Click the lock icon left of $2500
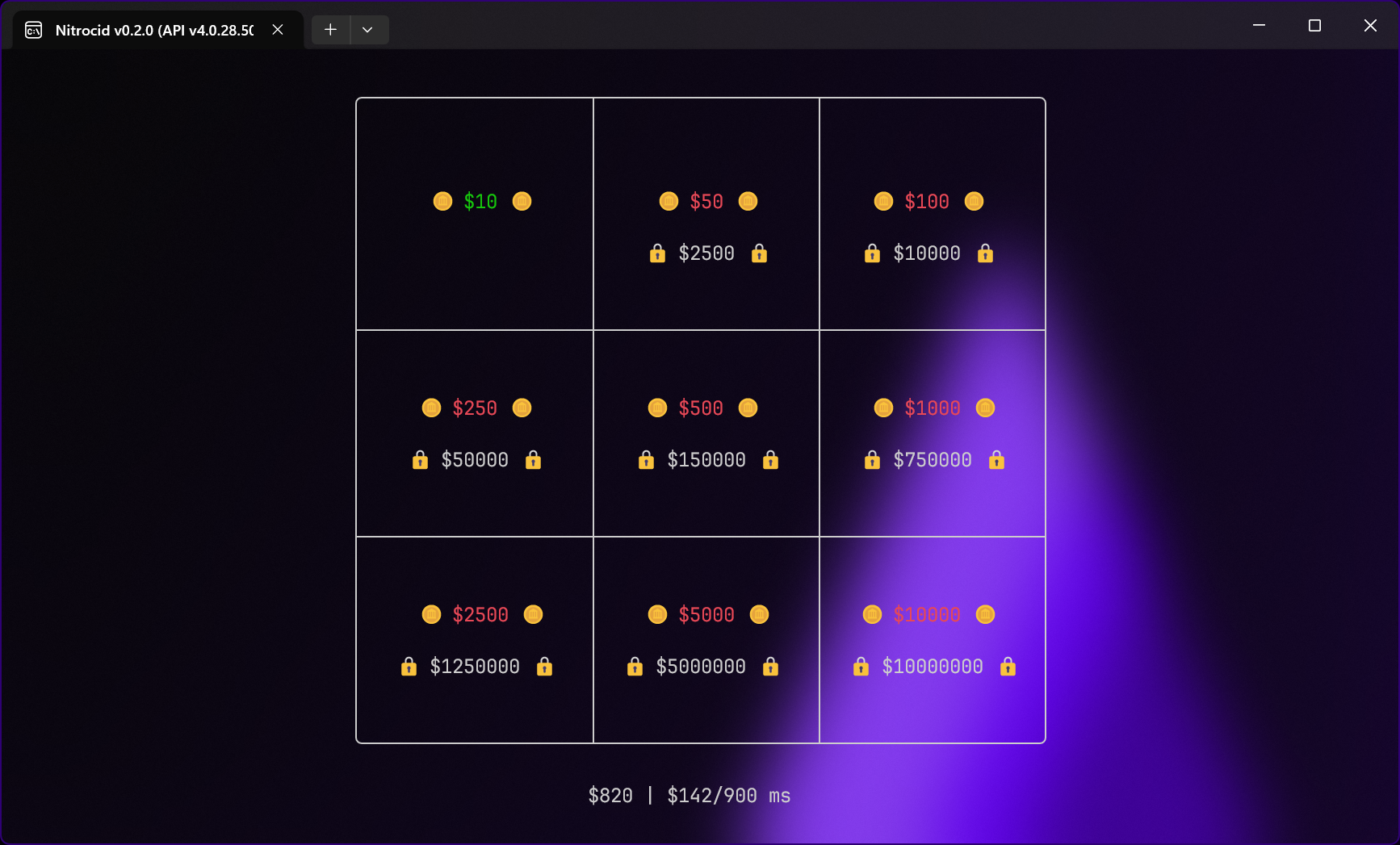The width and height of the screenshot is (1400, 845). (657, 253)
